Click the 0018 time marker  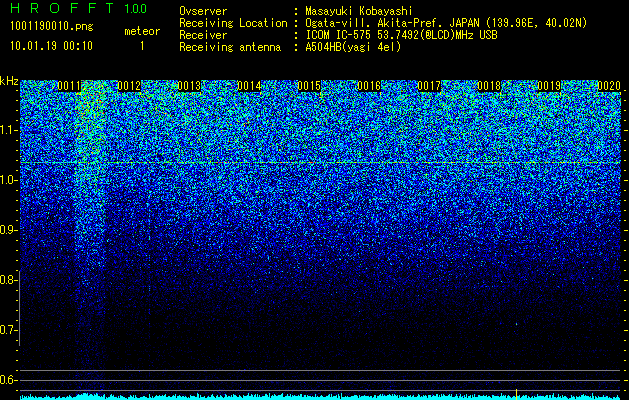489,86
